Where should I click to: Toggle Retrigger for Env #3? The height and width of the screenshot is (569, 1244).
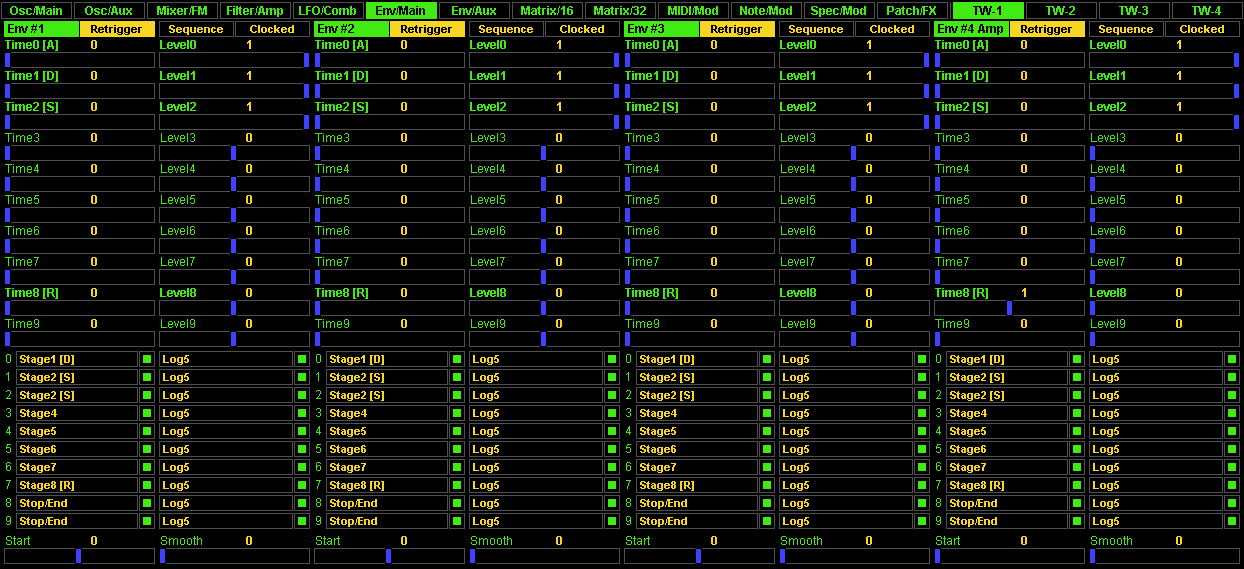coord(737,29)
